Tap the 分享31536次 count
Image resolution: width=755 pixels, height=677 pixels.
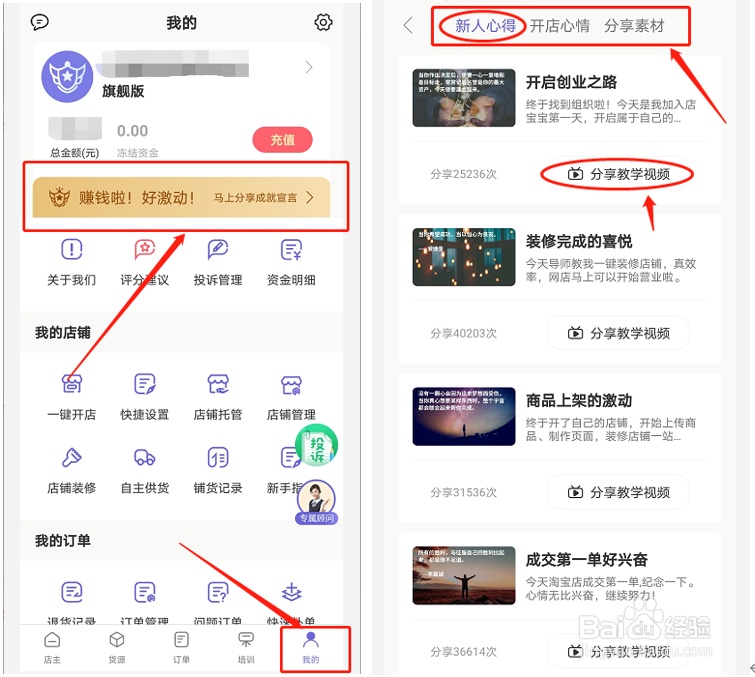coord(463,492)
